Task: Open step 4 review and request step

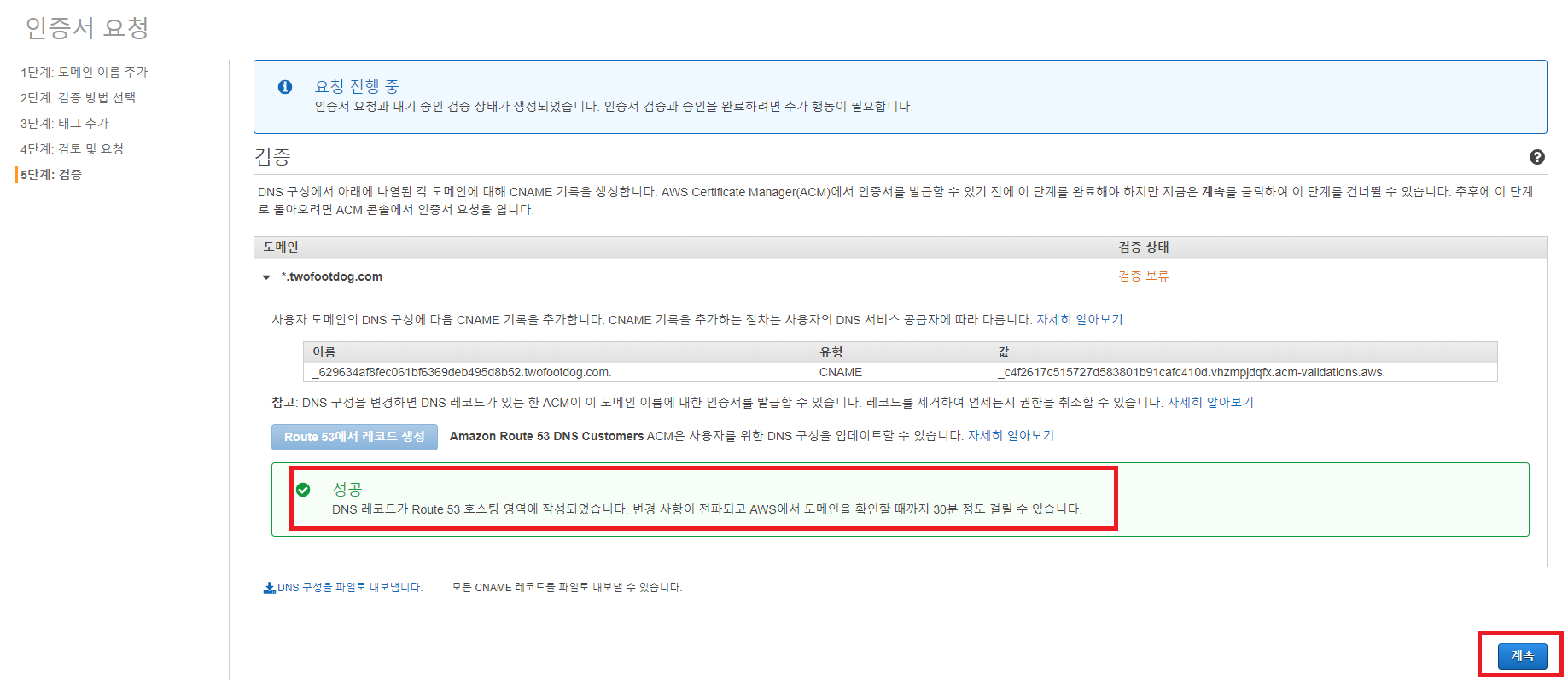Action: coord(72,149)
